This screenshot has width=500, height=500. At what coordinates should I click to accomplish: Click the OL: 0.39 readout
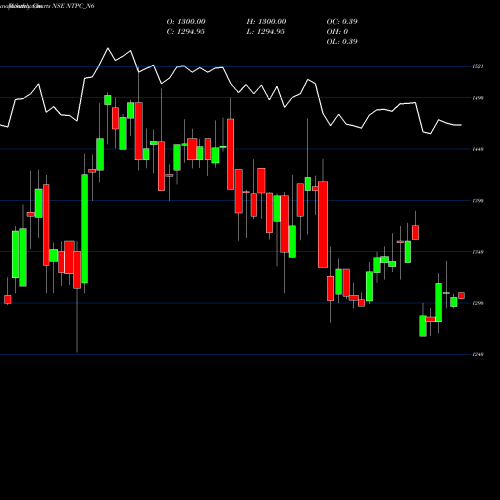coord(342,42)
